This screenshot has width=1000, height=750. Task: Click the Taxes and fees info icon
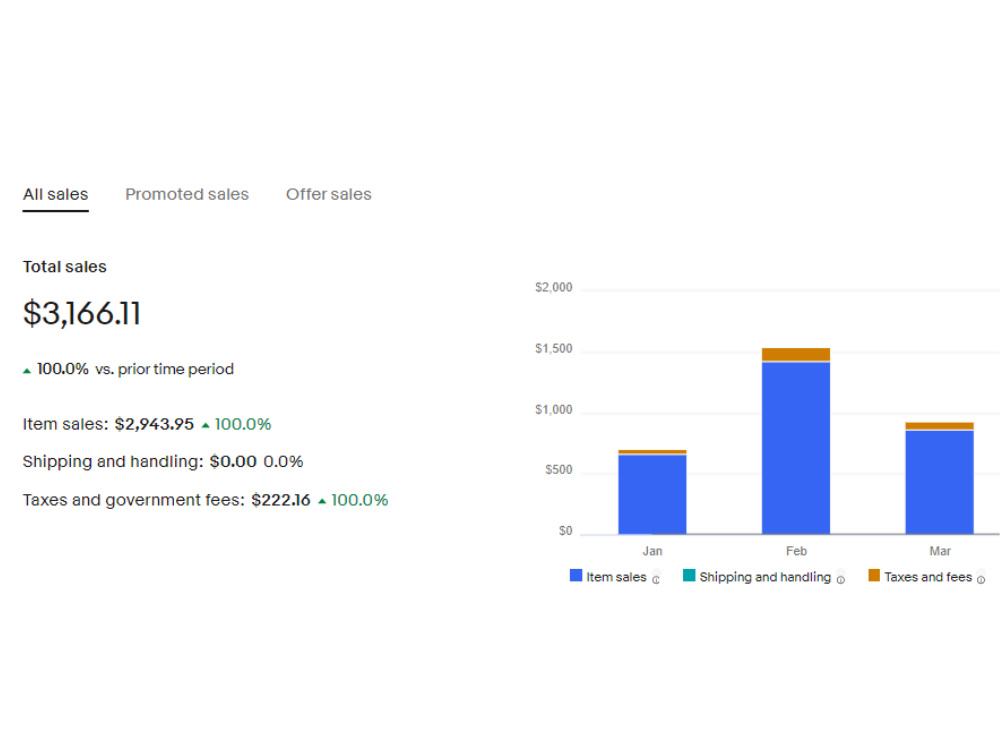click(x=981, y=580)
